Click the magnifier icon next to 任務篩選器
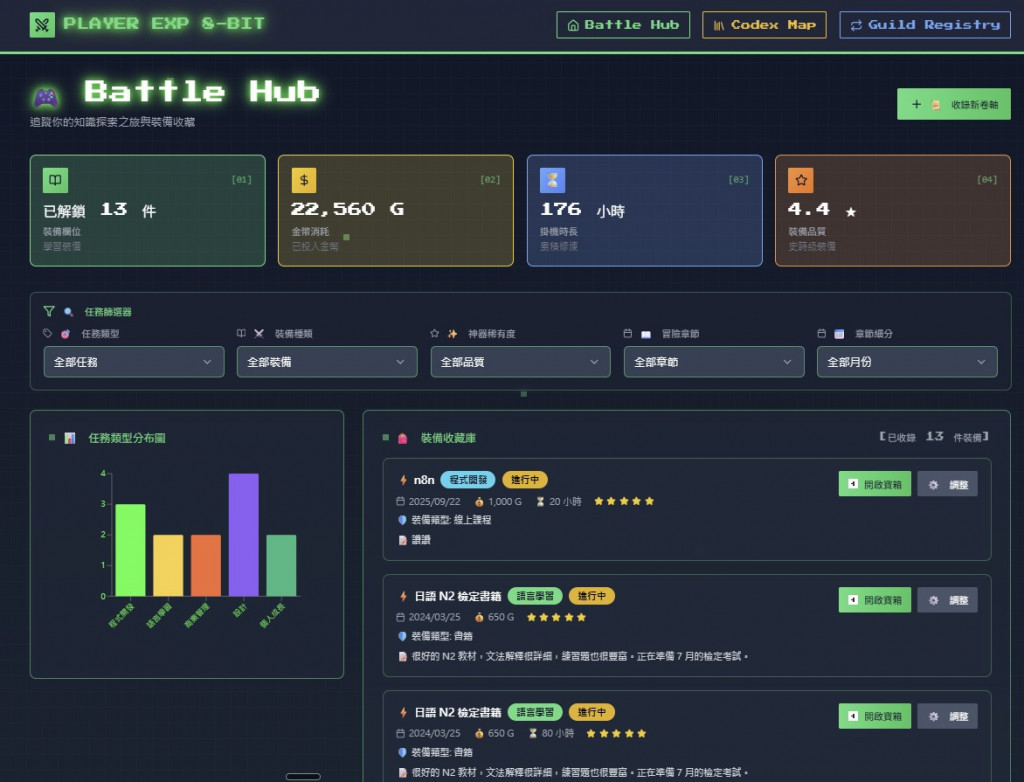The image size is (1024, 782). tap(69, 312)
